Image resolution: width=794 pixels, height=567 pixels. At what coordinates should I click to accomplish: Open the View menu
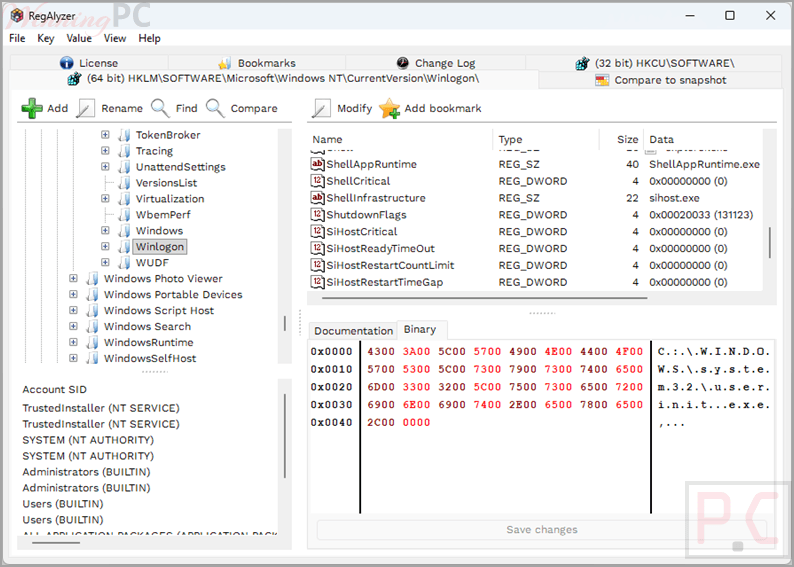[x=115, y=38]
